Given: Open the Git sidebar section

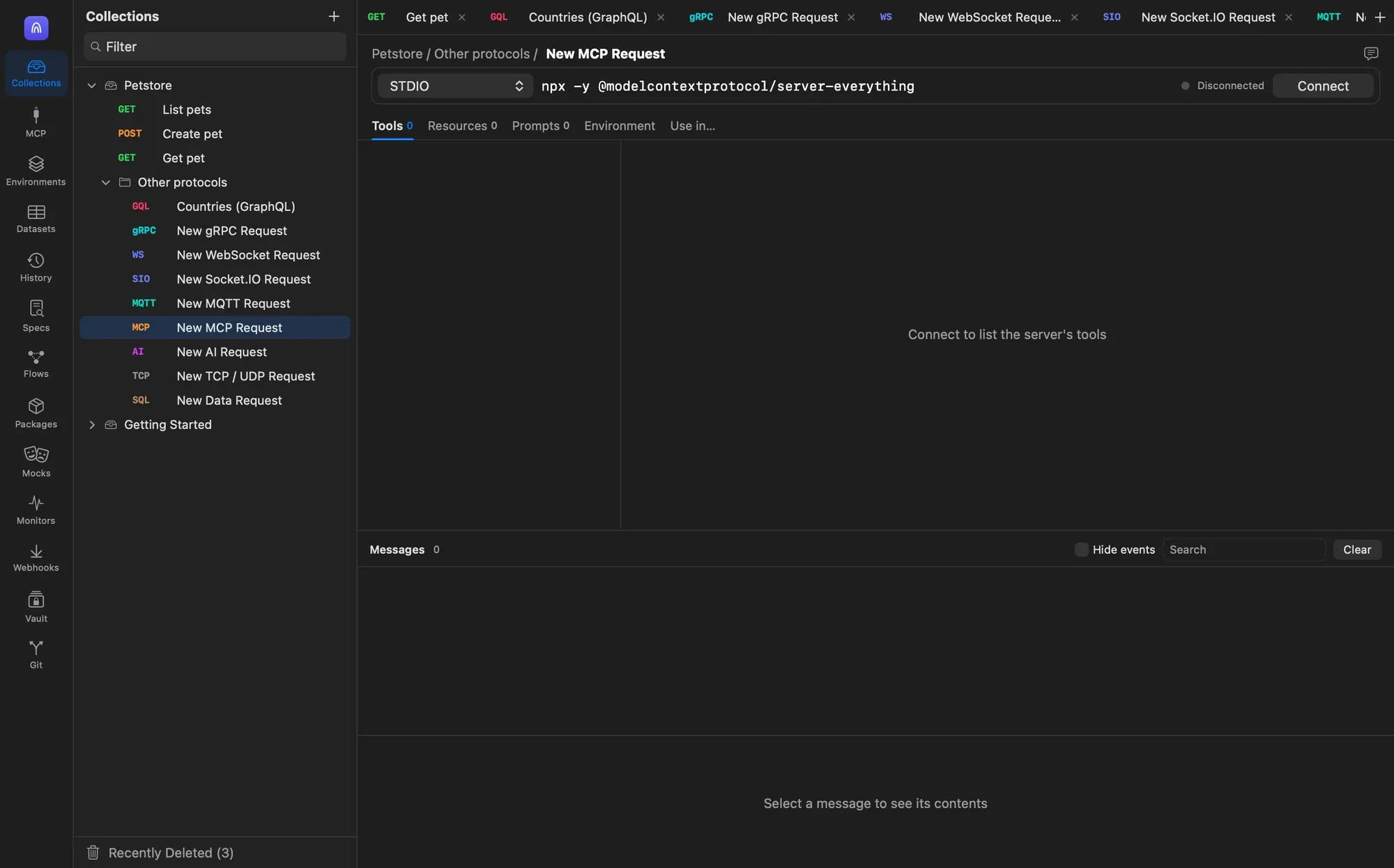Looking at the screenshot, I should (x=36, y=655).
